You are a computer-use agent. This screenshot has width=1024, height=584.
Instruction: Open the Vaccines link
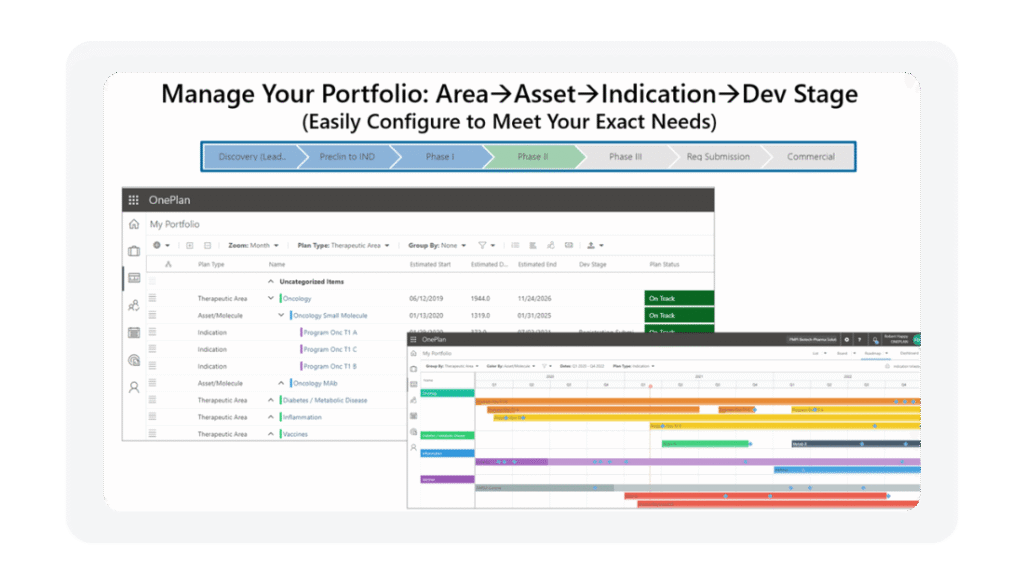(x=295, y=434)
